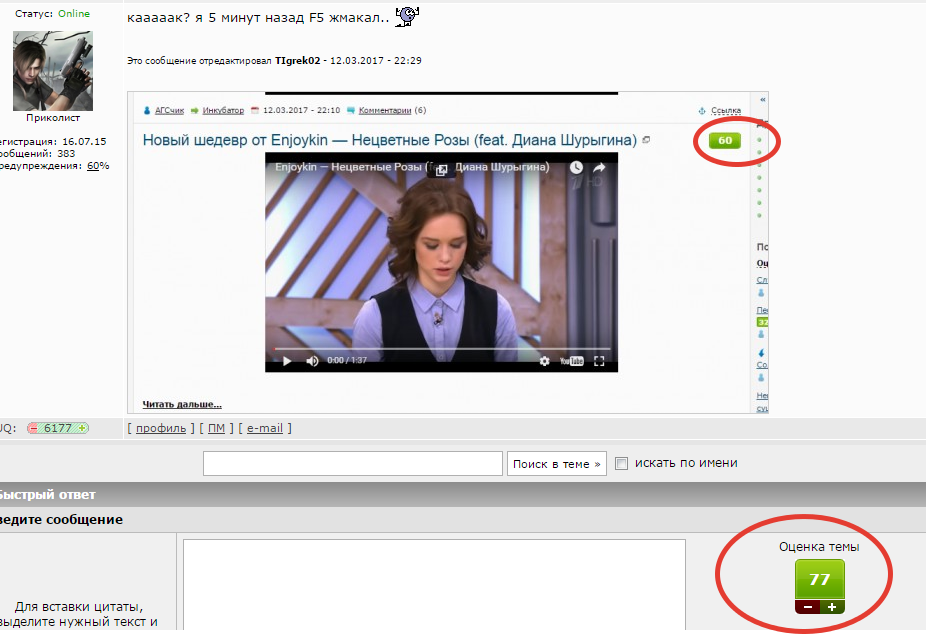Click the video share arrow icon
926x634 pixels.
pos(599,168)
